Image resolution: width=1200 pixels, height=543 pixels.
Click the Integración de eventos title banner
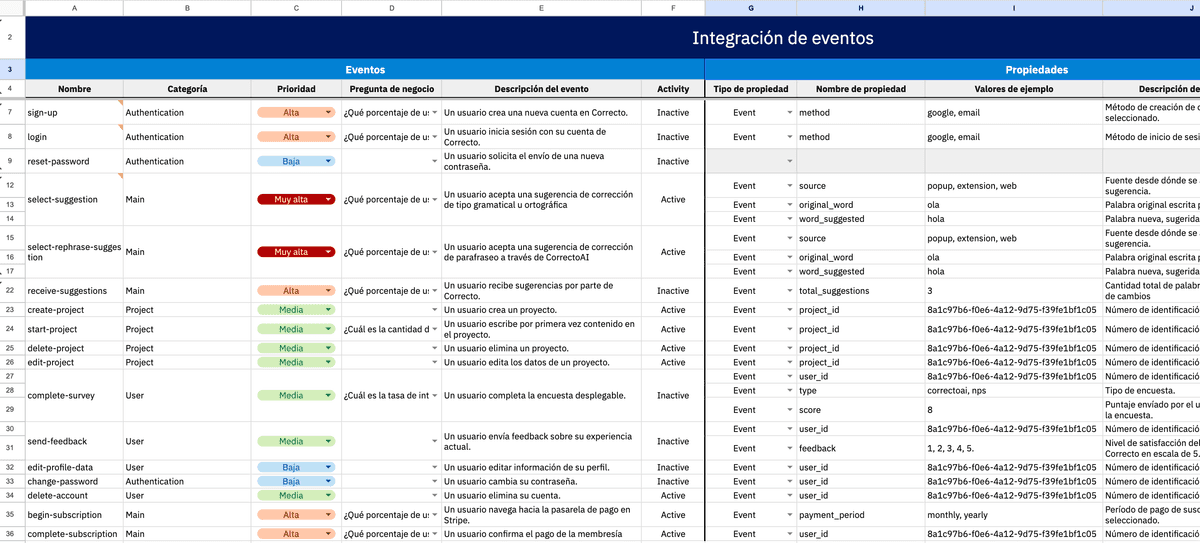[x=612, y=38]
